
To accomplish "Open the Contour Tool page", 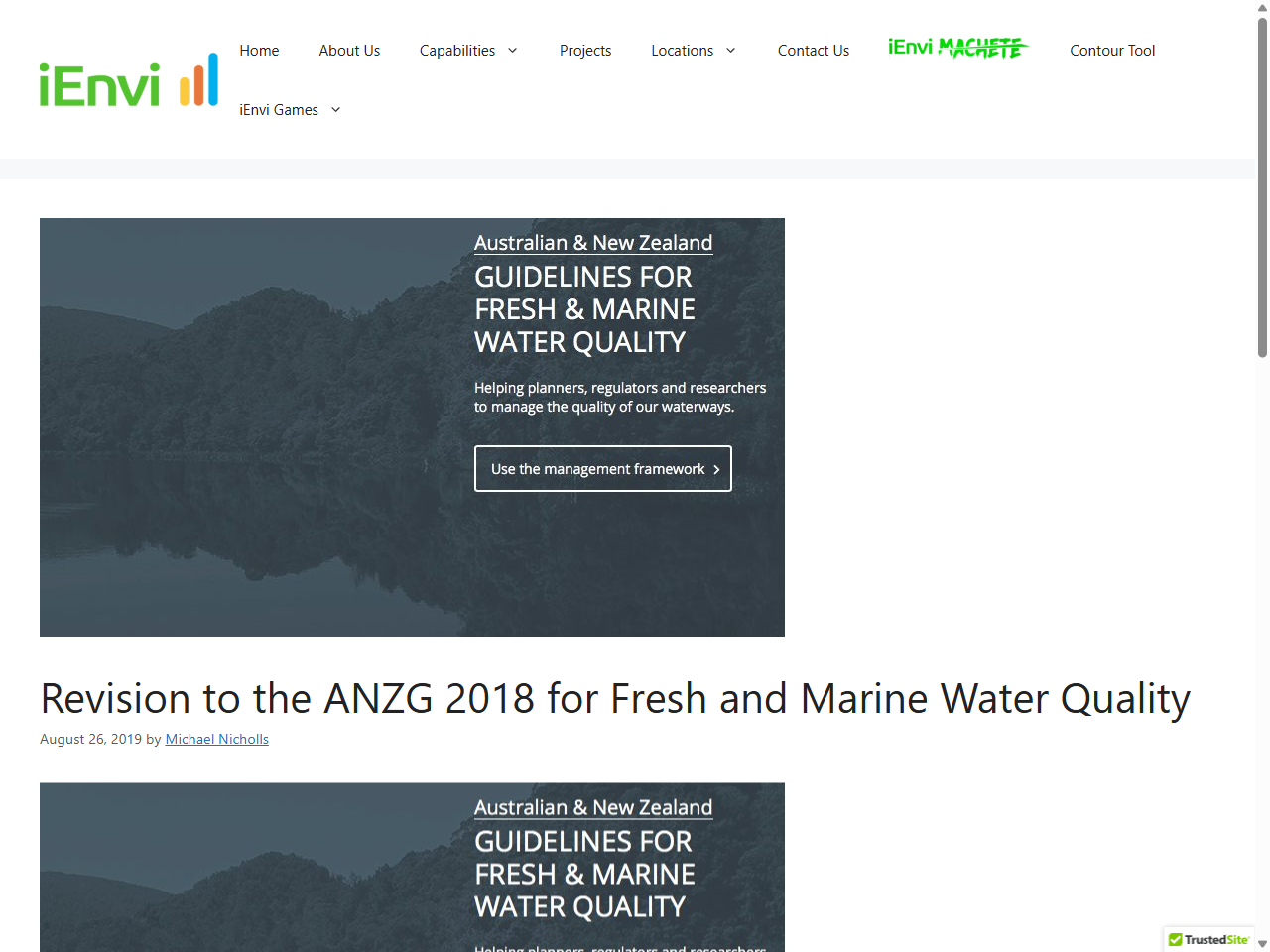I will coord(1112,50).
